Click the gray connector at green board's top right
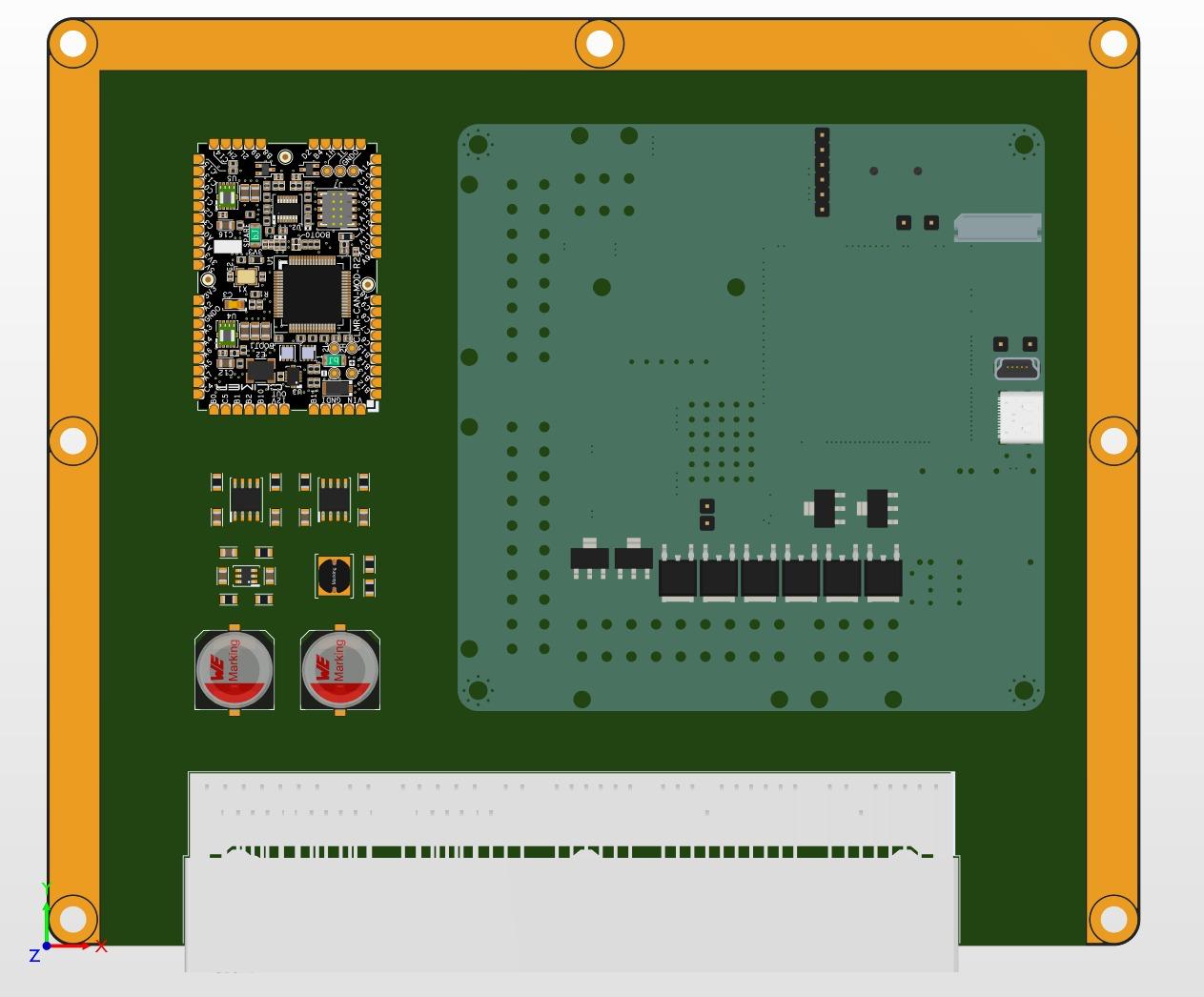The height and width of the screenshot is (997, 1204). click(x=998, y=228)
